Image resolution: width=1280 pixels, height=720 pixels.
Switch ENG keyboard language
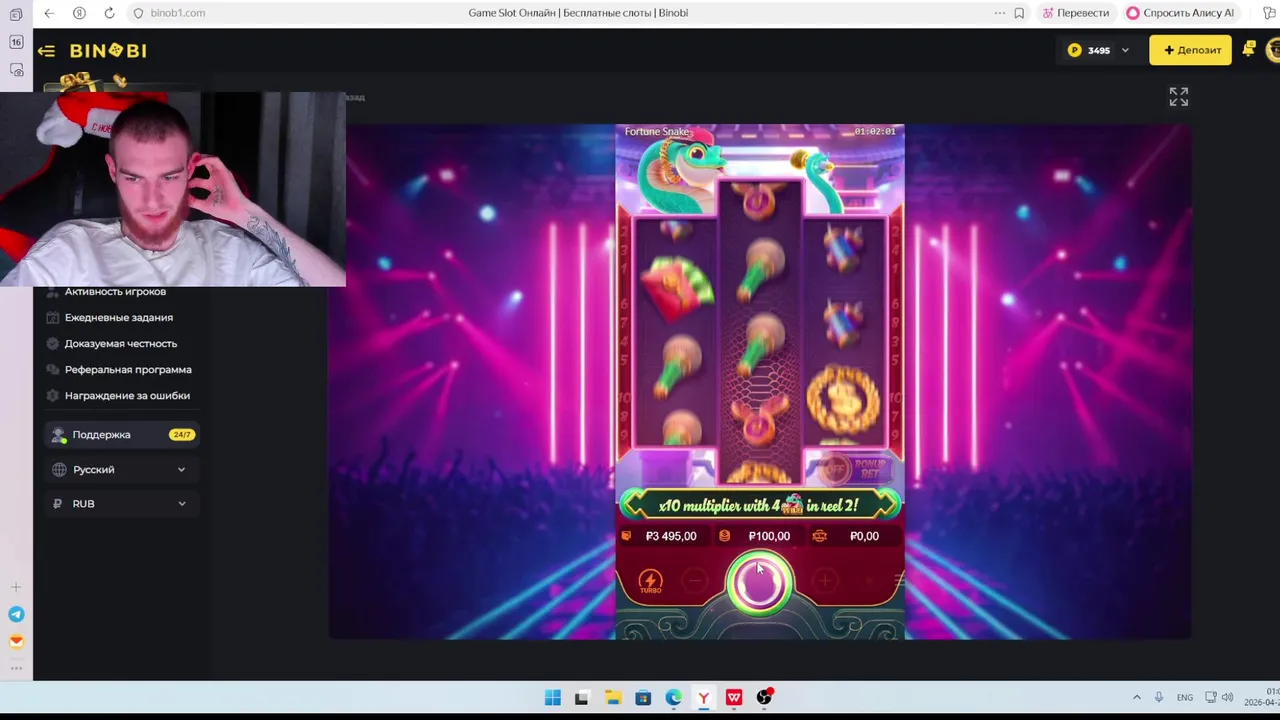point(1185,697)
